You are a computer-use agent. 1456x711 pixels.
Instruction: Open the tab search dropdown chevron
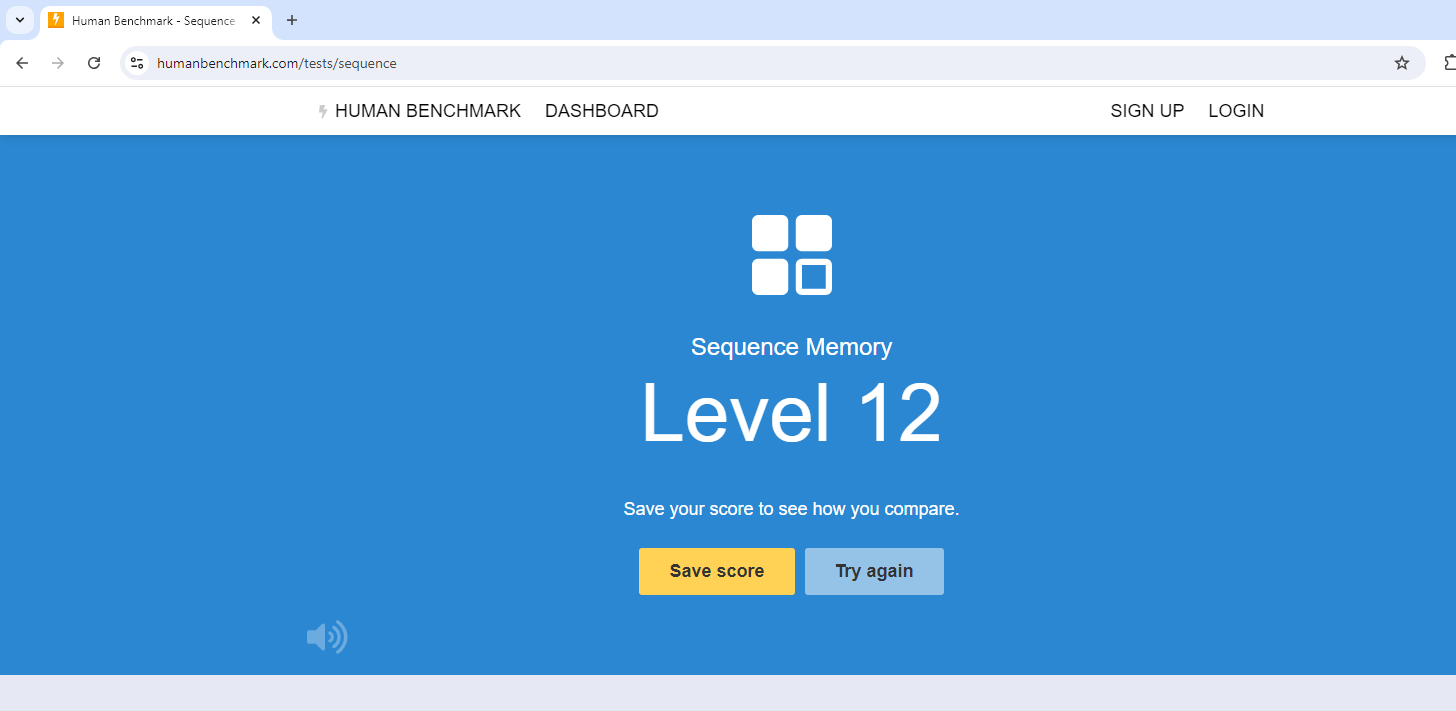click(x=19, y=20)
